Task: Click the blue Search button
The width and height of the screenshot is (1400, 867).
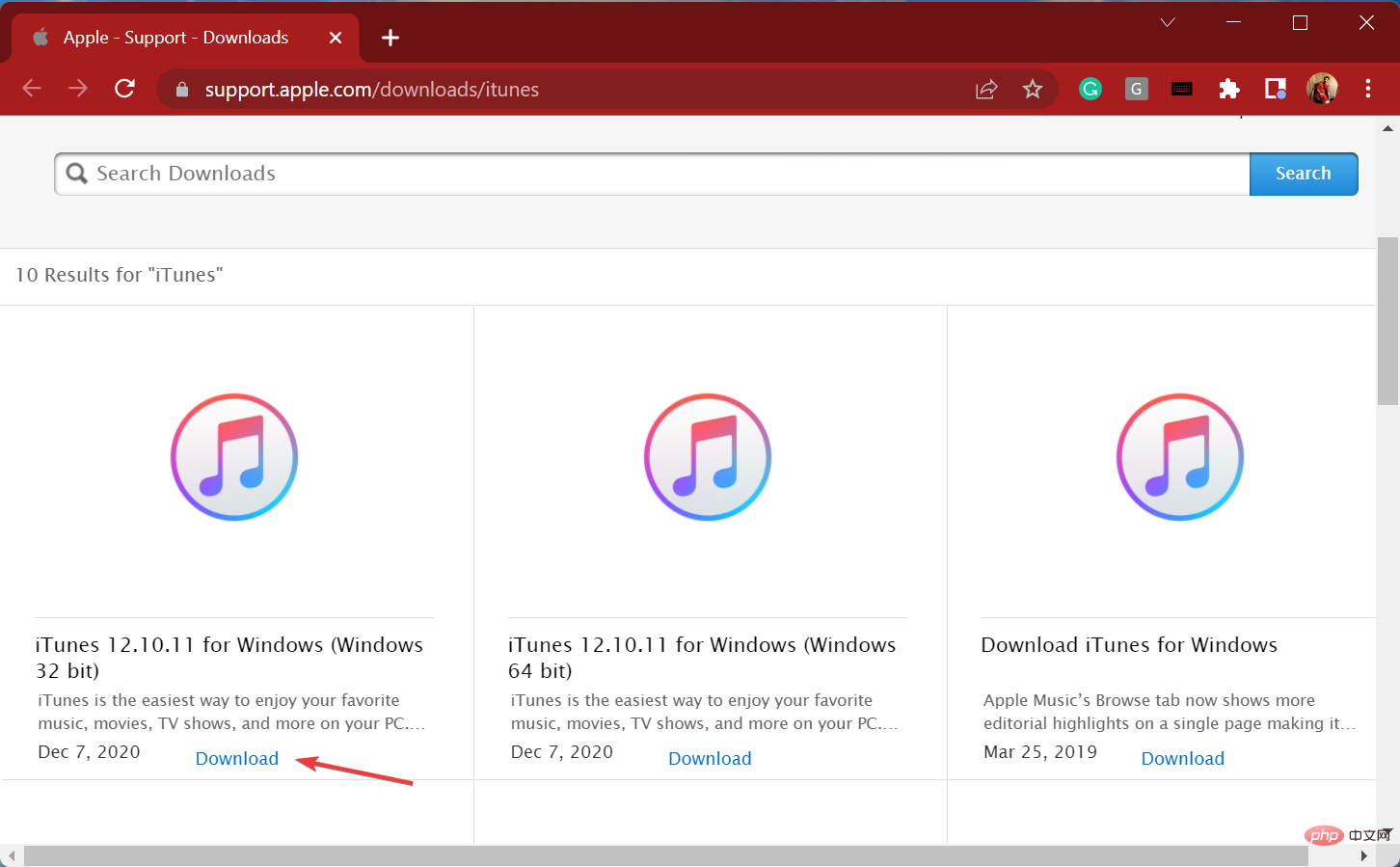Action: (1304, 174)
